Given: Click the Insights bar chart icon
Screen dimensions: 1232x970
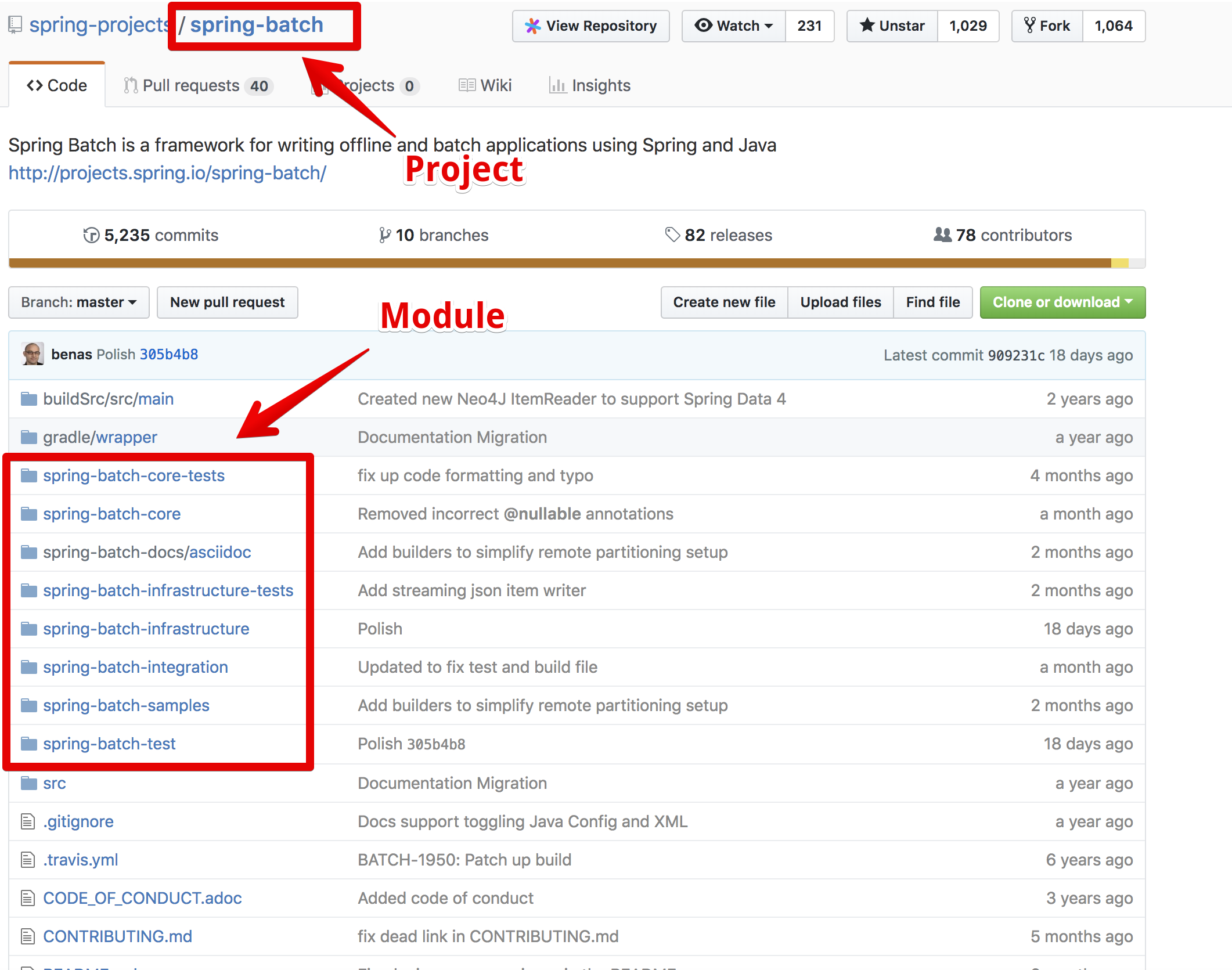Looking at the screenshot, I should [x=558, y=85].
